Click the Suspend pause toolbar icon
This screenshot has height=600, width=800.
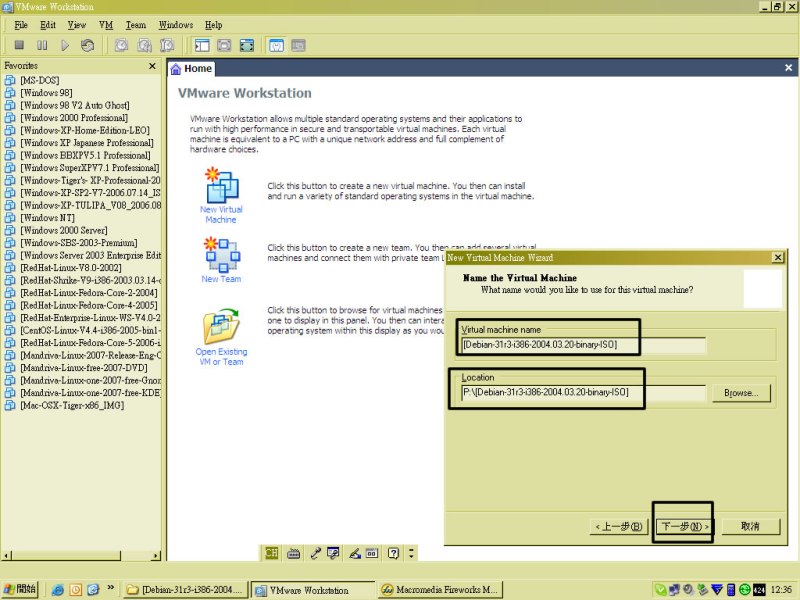[42, 45]
